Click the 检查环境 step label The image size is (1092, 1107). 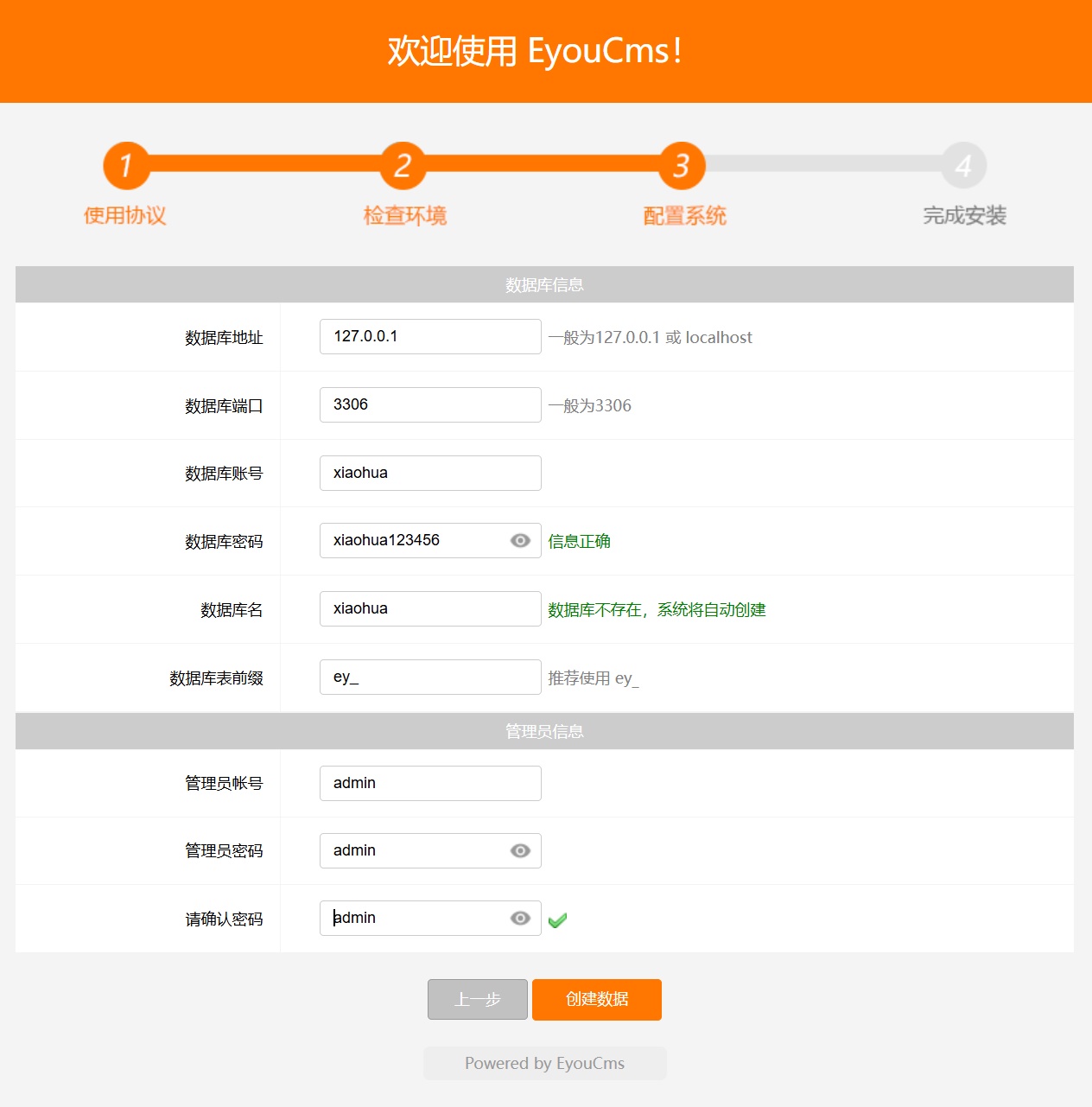click(x=404, y=216)
